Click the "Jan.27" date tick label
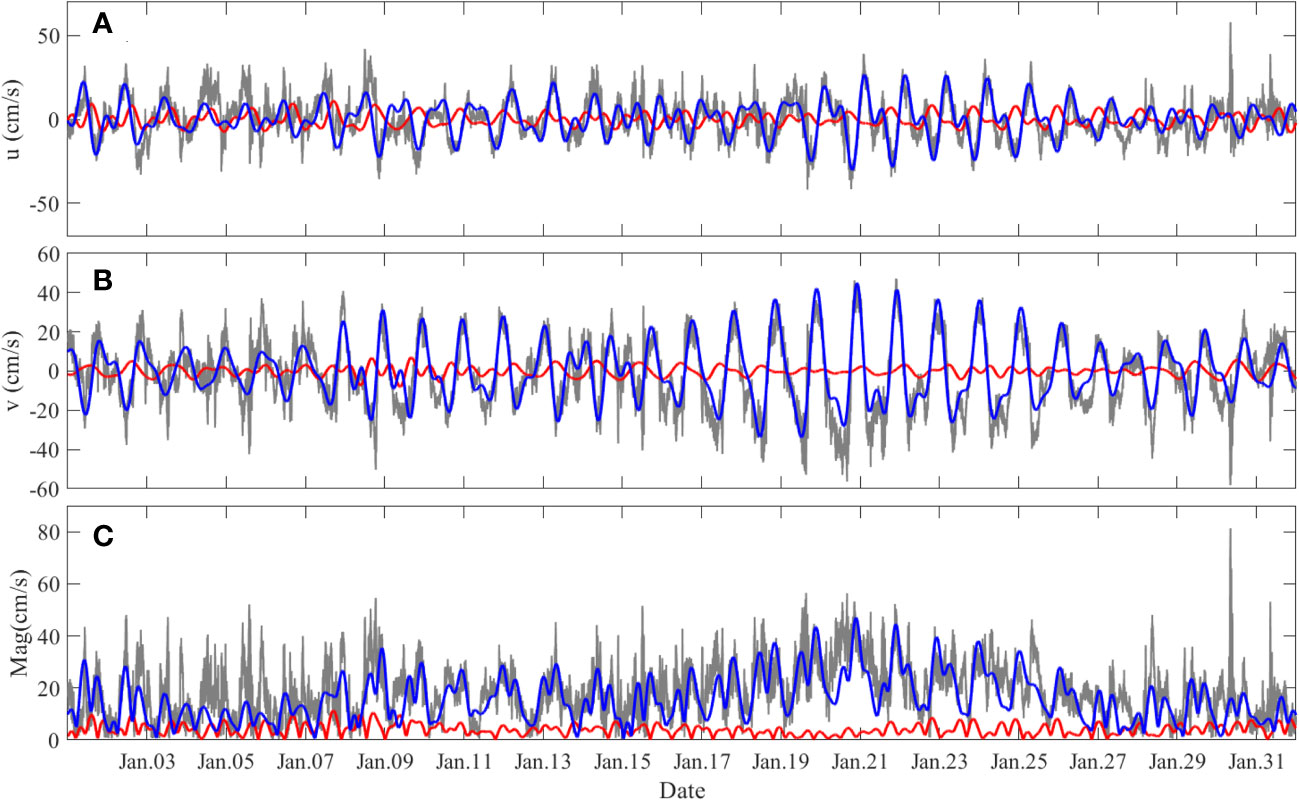This screenshot has height=800, width=1299. pos(1099,762)
